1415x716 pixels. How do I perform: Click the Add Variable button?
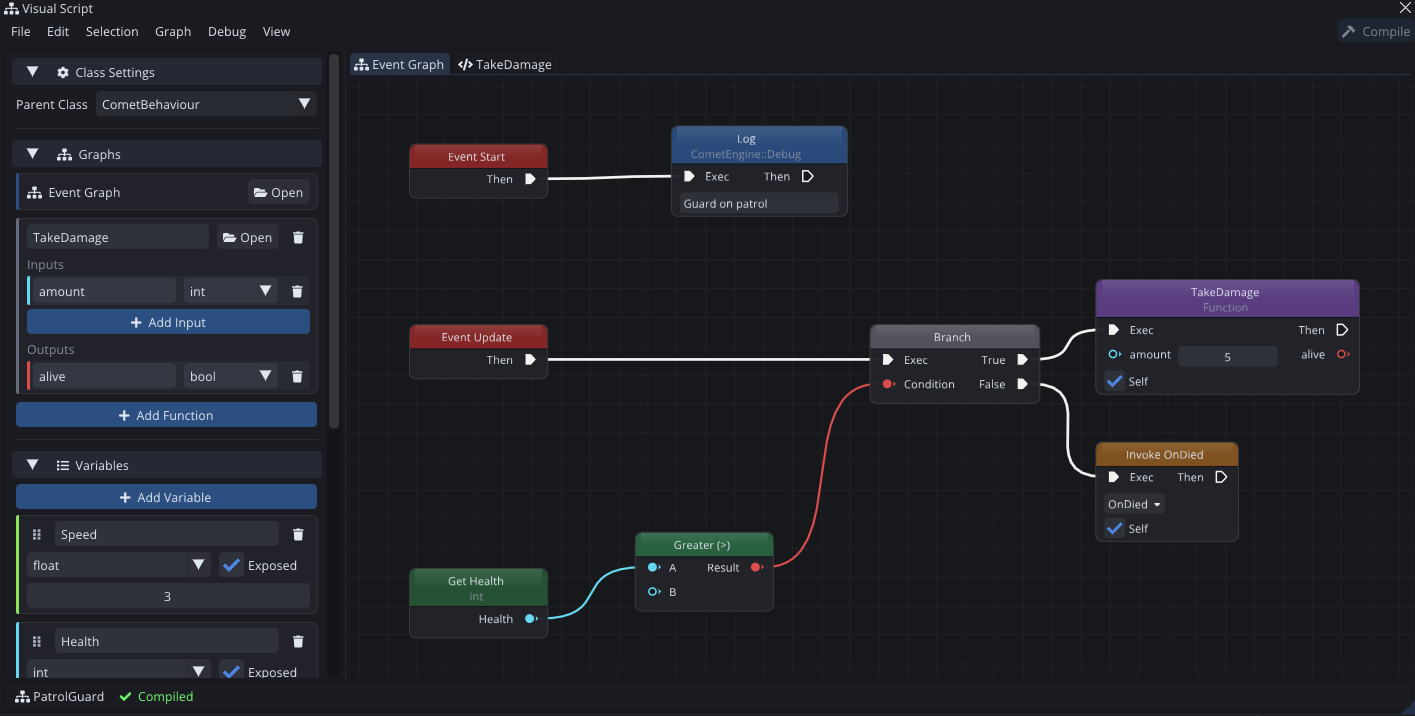(166, 497)
